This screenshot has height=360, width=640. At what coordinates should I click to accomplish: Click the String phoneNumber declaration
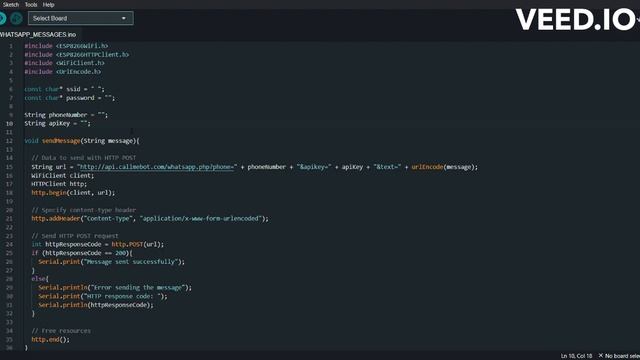66,115
